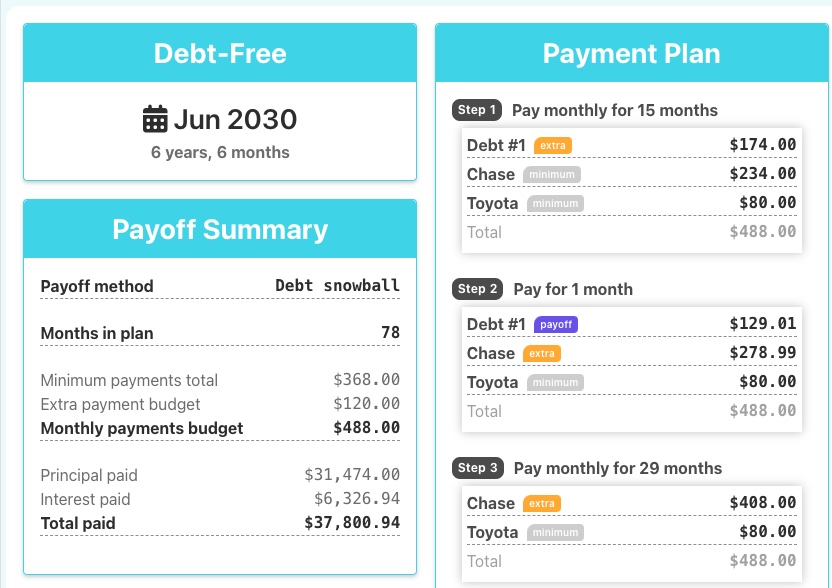Viewport: 832px width, 588px height.
Task: Expand the Payment Plan panel header
Action: 631,53
